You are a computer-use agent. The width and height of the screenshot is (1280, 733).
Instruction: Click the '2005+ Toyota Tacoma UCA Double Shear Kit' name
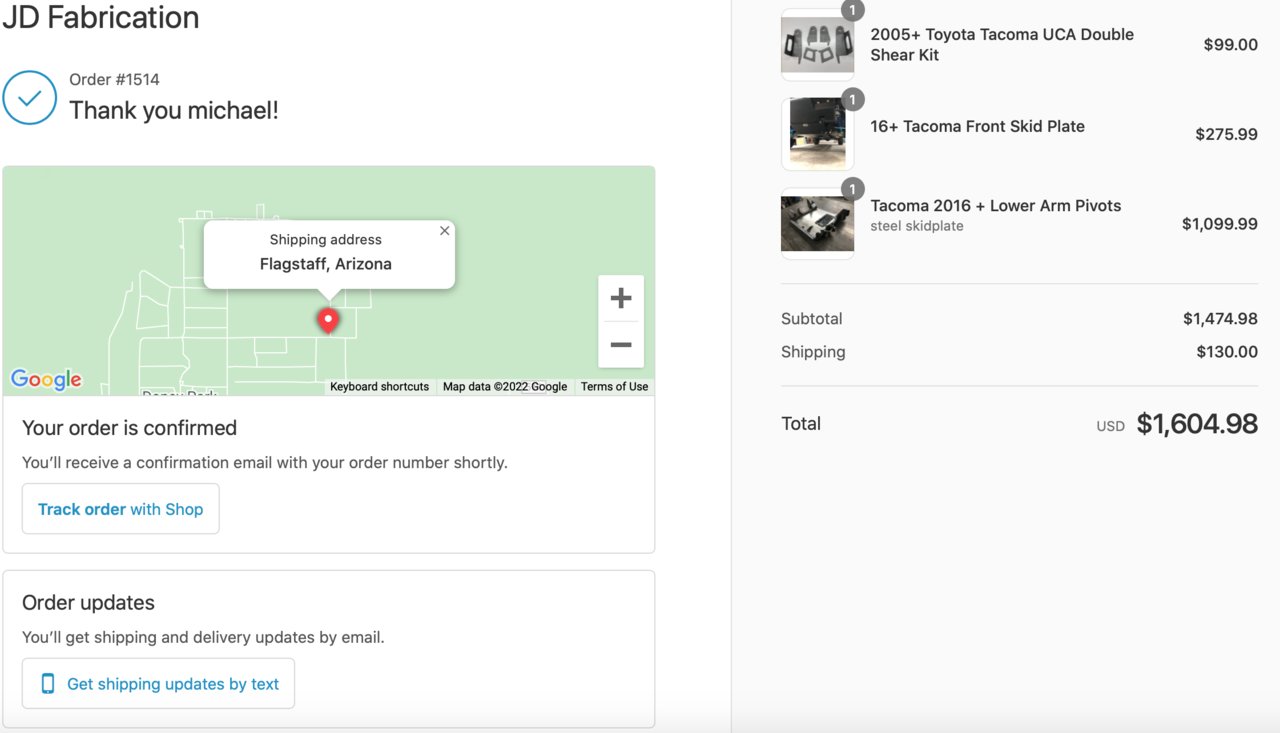[x=1002, y=44]
